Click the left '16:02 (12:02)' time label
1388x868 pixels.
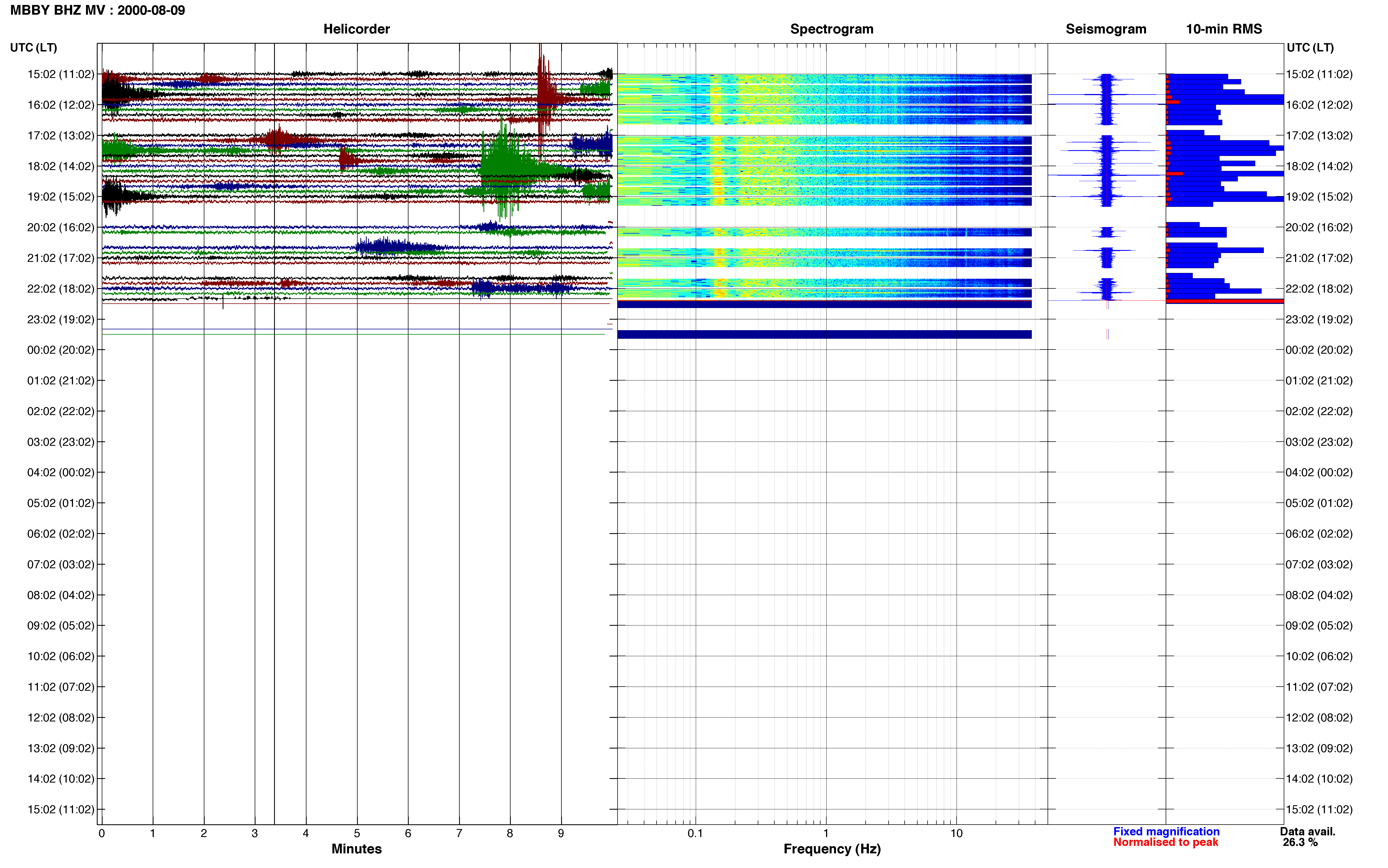(61, 105)
